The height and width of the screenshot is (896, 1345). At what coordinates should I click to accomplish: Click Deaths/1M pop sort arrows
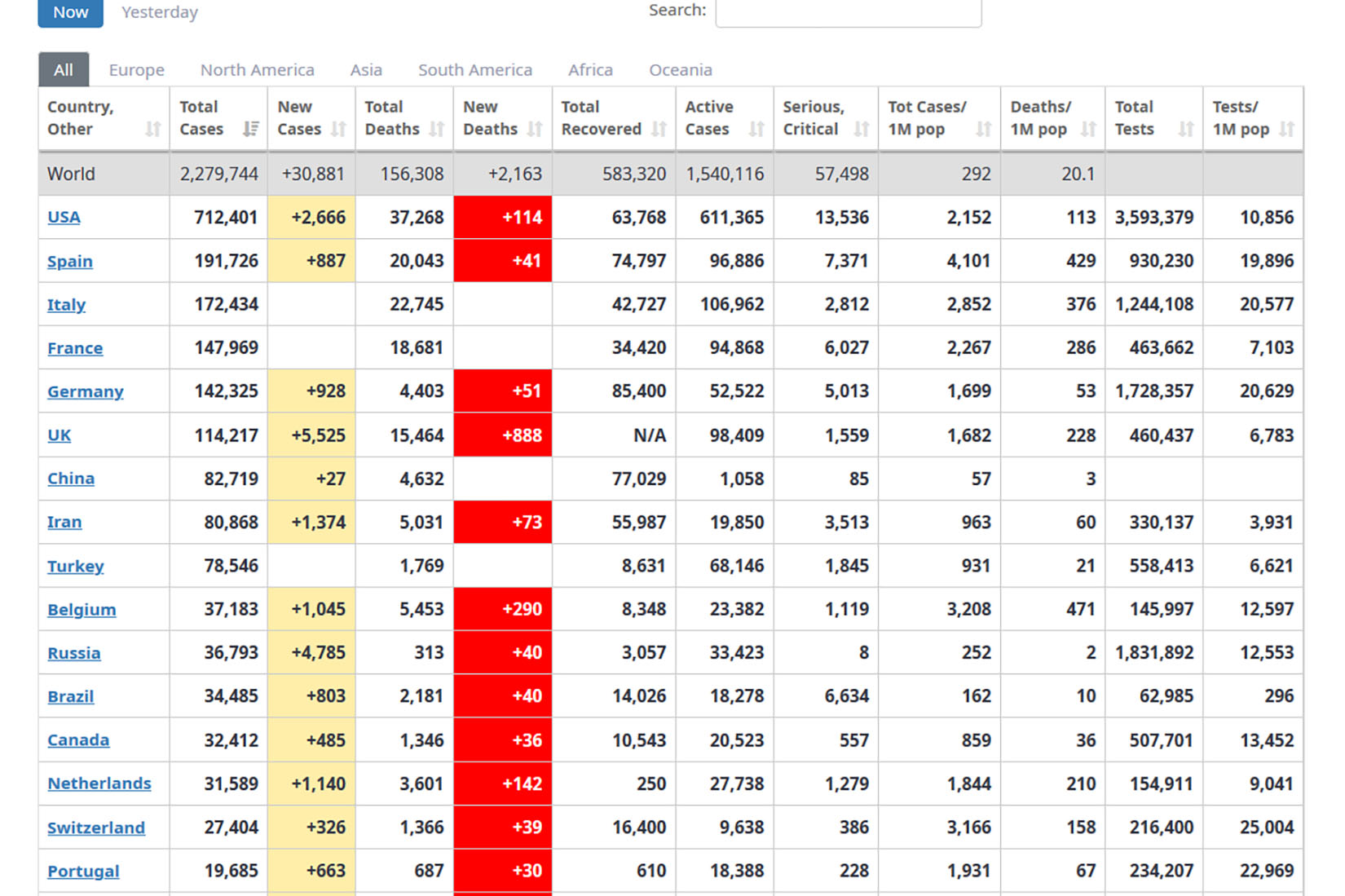click(1088, 129)
